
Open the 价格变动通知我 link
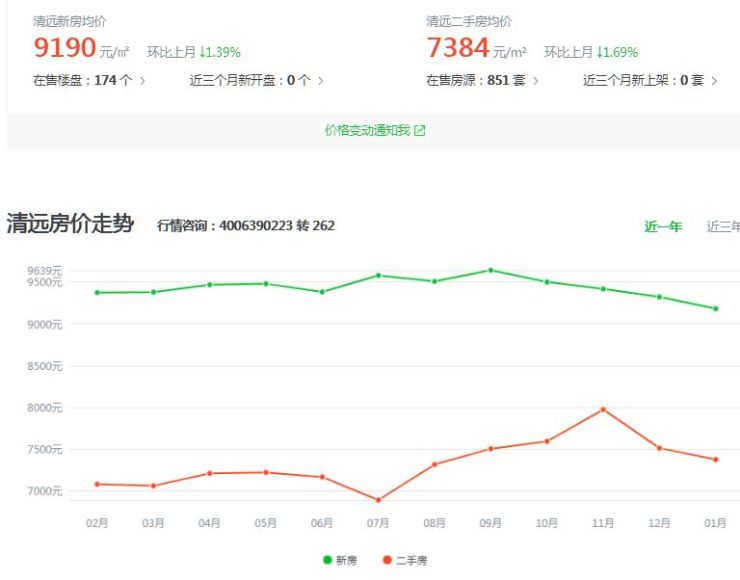point(375,130)
